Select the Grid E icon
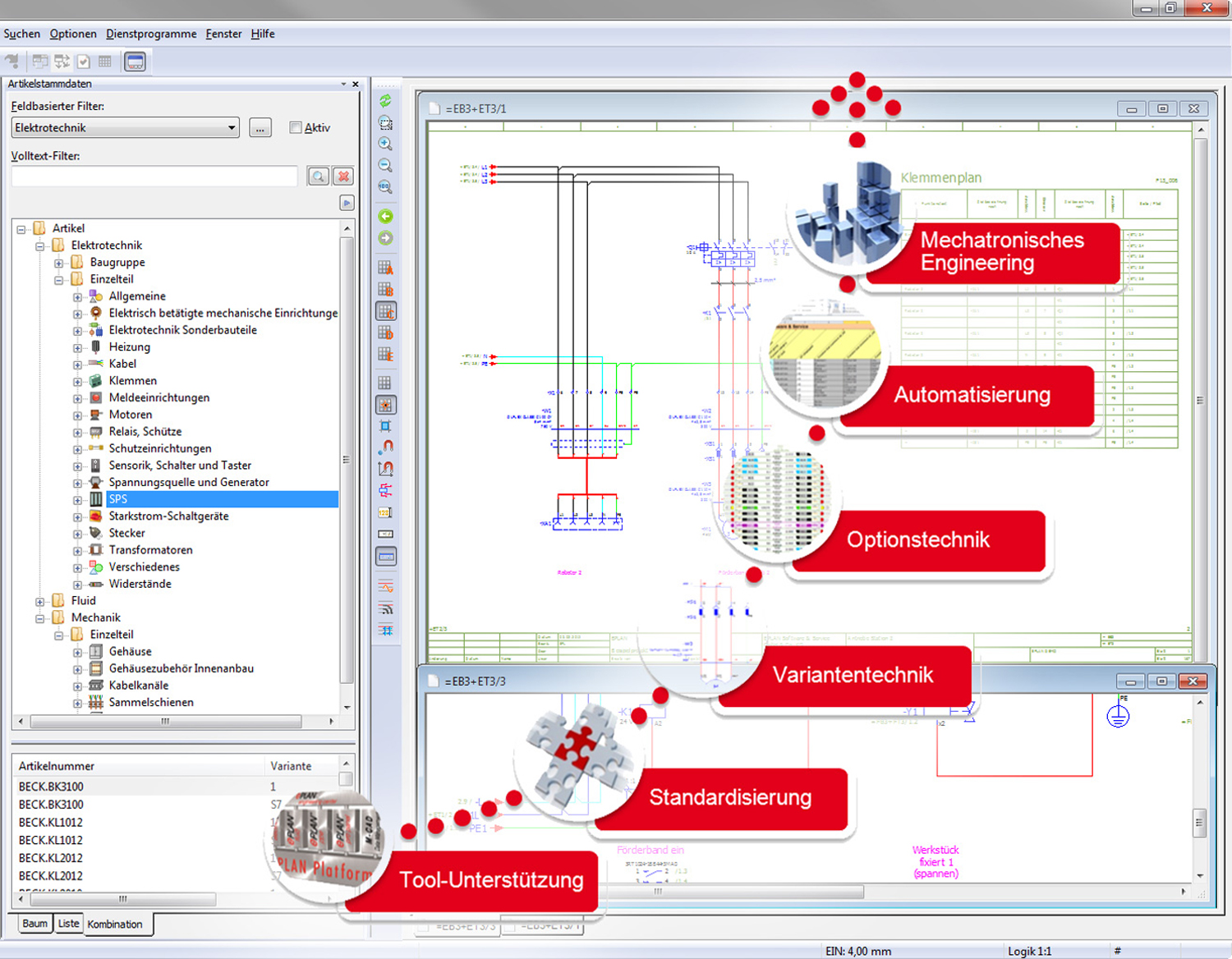The width and height of the screenshot is (1232, 959). pos(385,354)
